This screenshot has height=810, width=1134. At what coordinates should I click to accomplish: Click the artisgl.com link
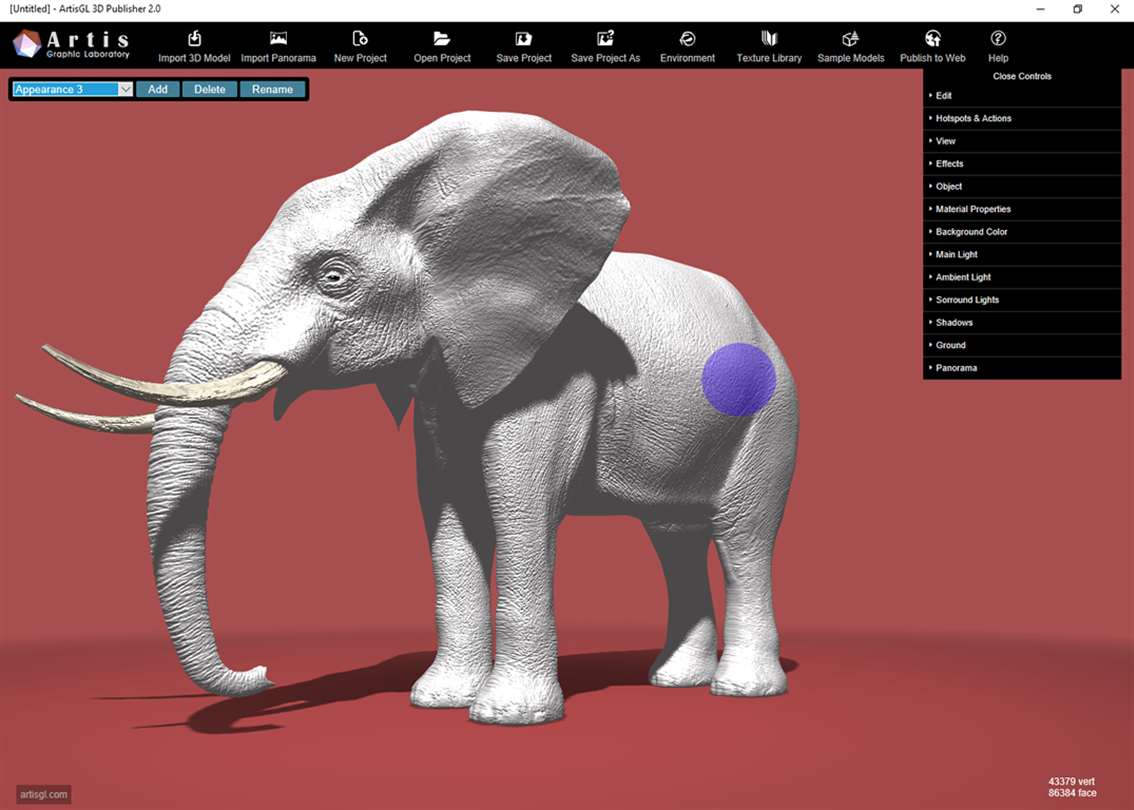pyautogui.click(x=43, y=794)
